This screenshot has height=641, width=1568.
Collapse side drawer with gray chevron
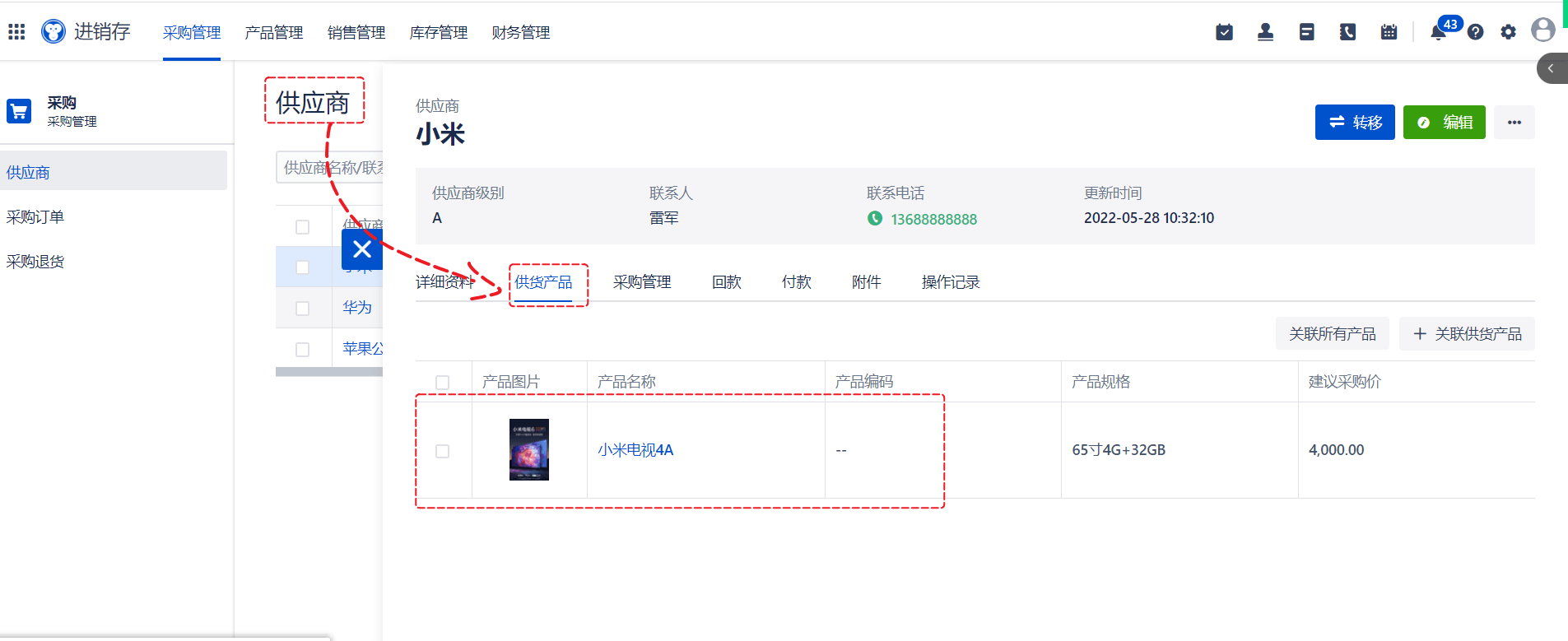coord(1552,68)
